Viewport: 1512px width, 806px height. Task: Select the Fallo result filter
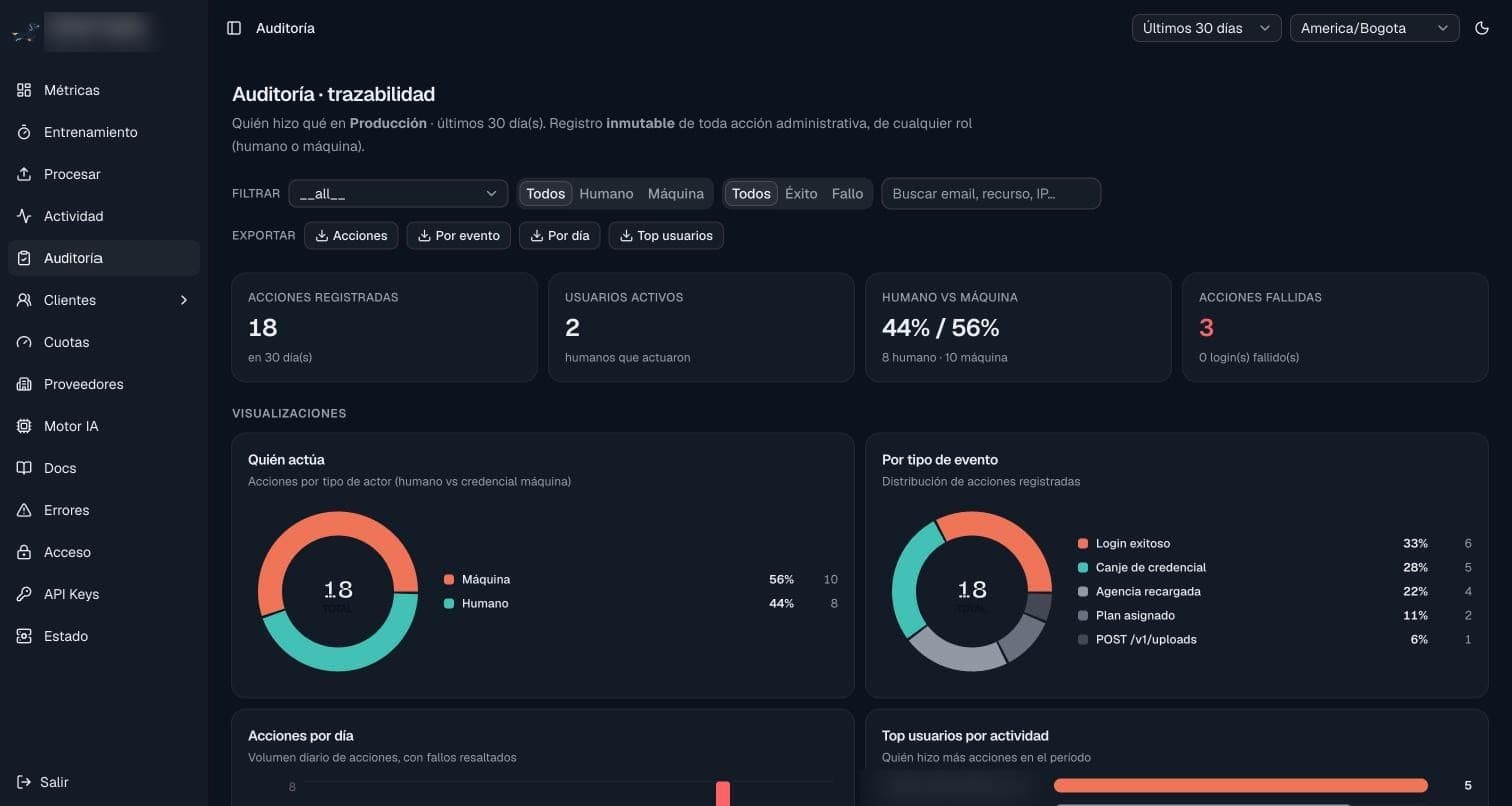point(847,194)
